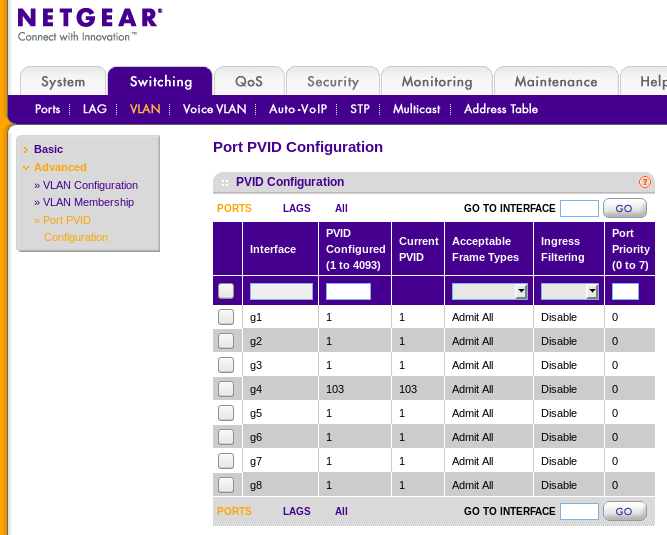Image resolution: width=667 pixels, height=535 pixels.
Task: Click the Port Priority input box
Action: (625, 291)
